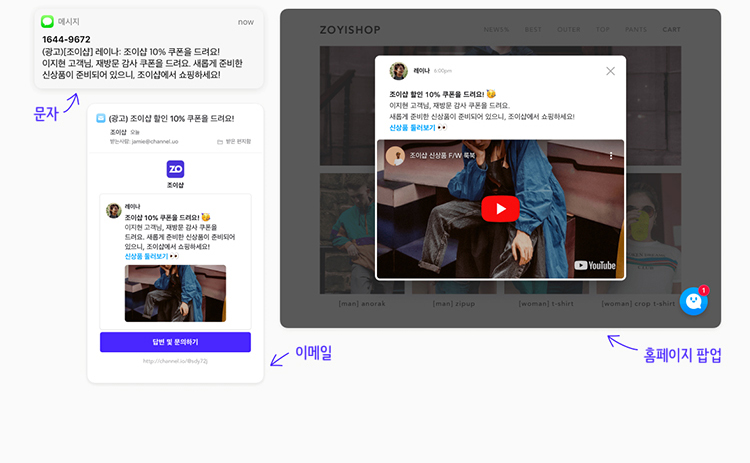Click the [woman] crop t-shirt product label
This screenshot has height=463, width=750.
click(x=638, y=304)
